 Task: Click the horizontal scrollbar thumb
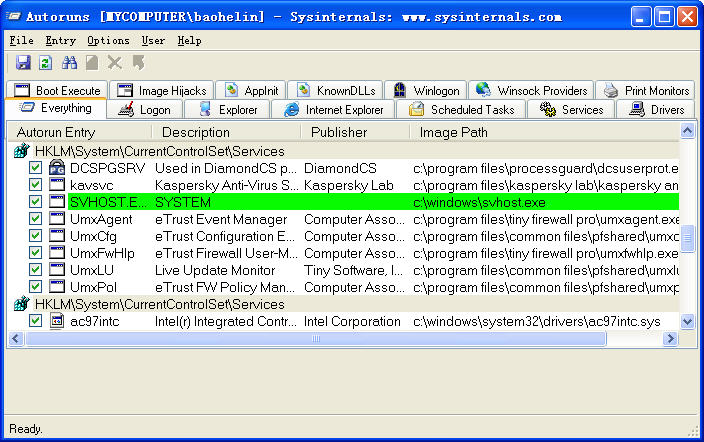pos(316,338)
